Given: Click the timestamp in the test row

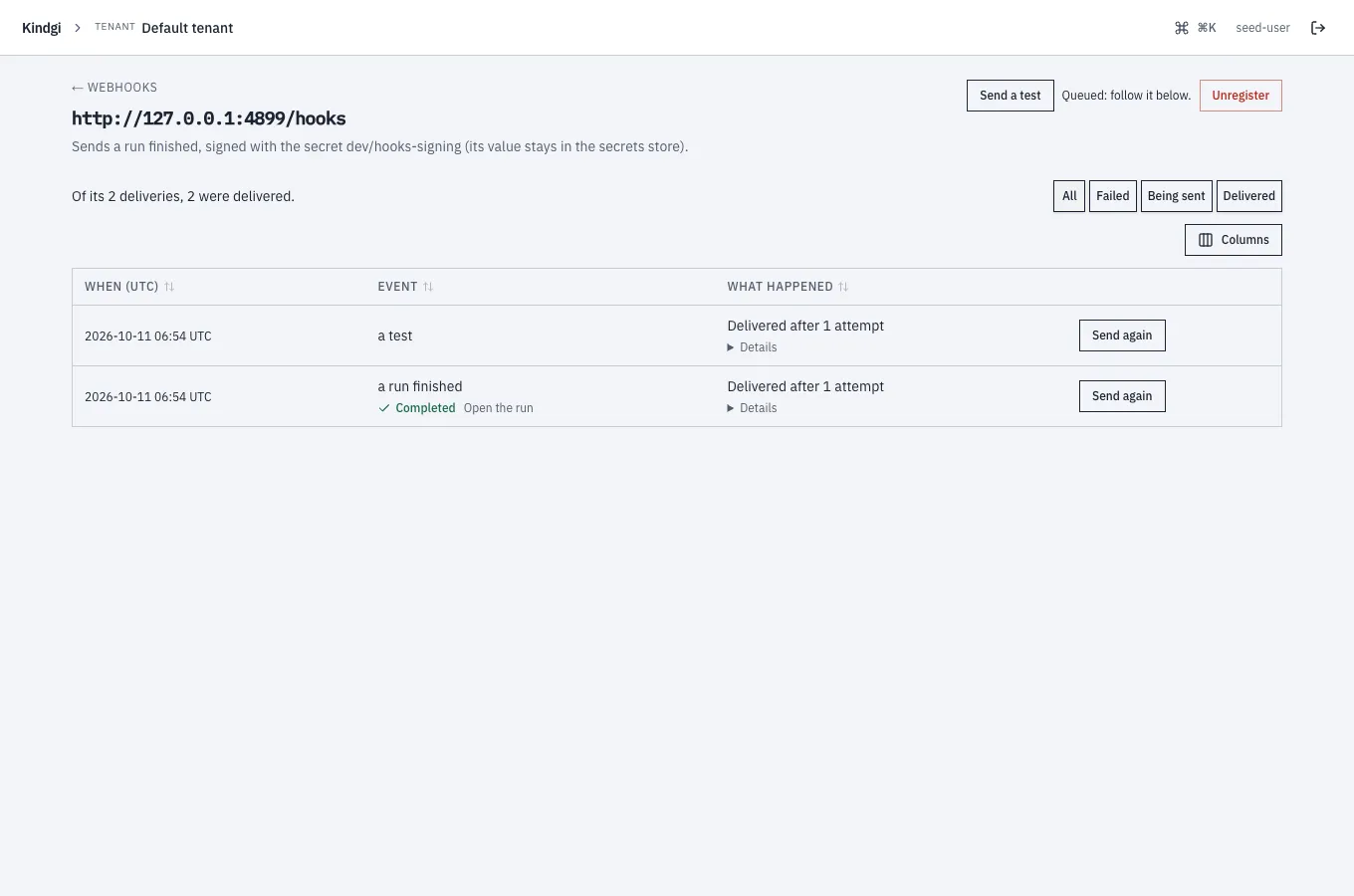Looking at the screenshot, I should (148, 336).
